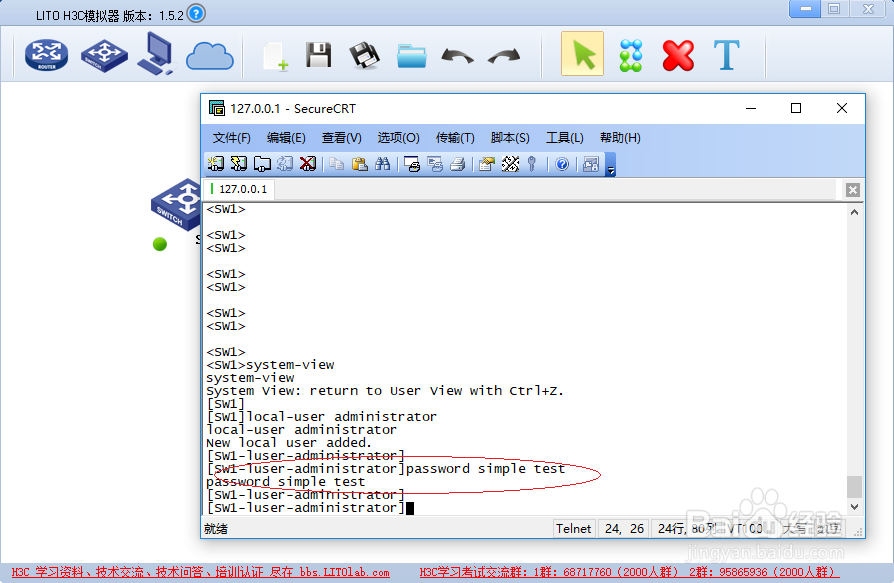The width and height of the screenshot is (894, 583).
Task: Click SecureCRT Disconnect toolbar icon
Action: pyautogui.click(x=308, y=164)
